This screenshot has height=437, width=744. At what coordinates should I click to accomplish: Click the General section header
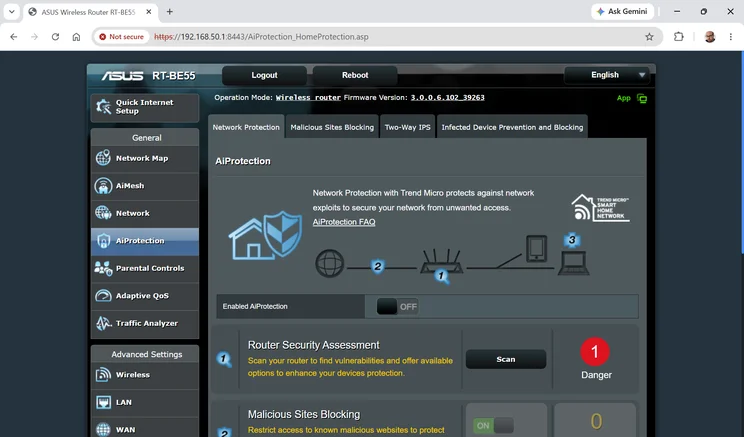pos(147,138)
